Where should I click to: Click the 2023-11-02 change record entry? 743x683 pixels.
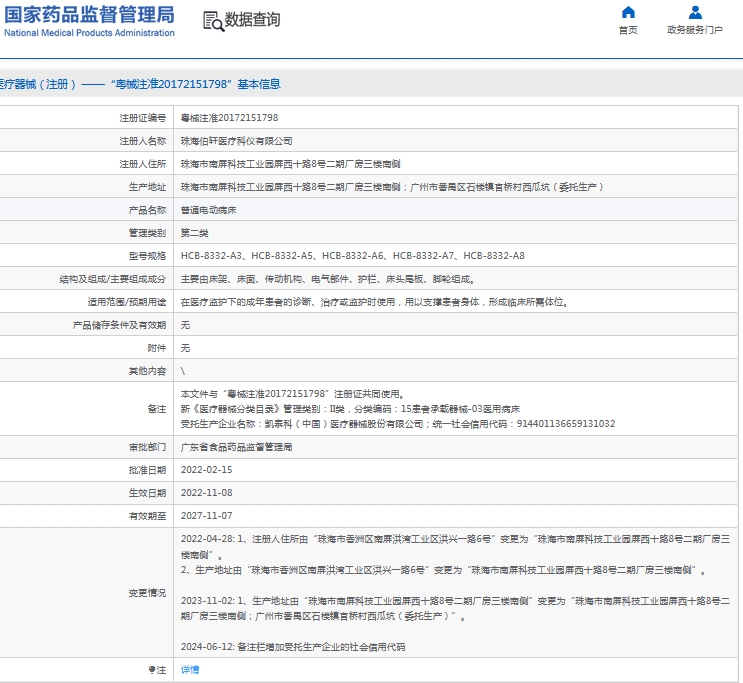(x=455, y=609)
